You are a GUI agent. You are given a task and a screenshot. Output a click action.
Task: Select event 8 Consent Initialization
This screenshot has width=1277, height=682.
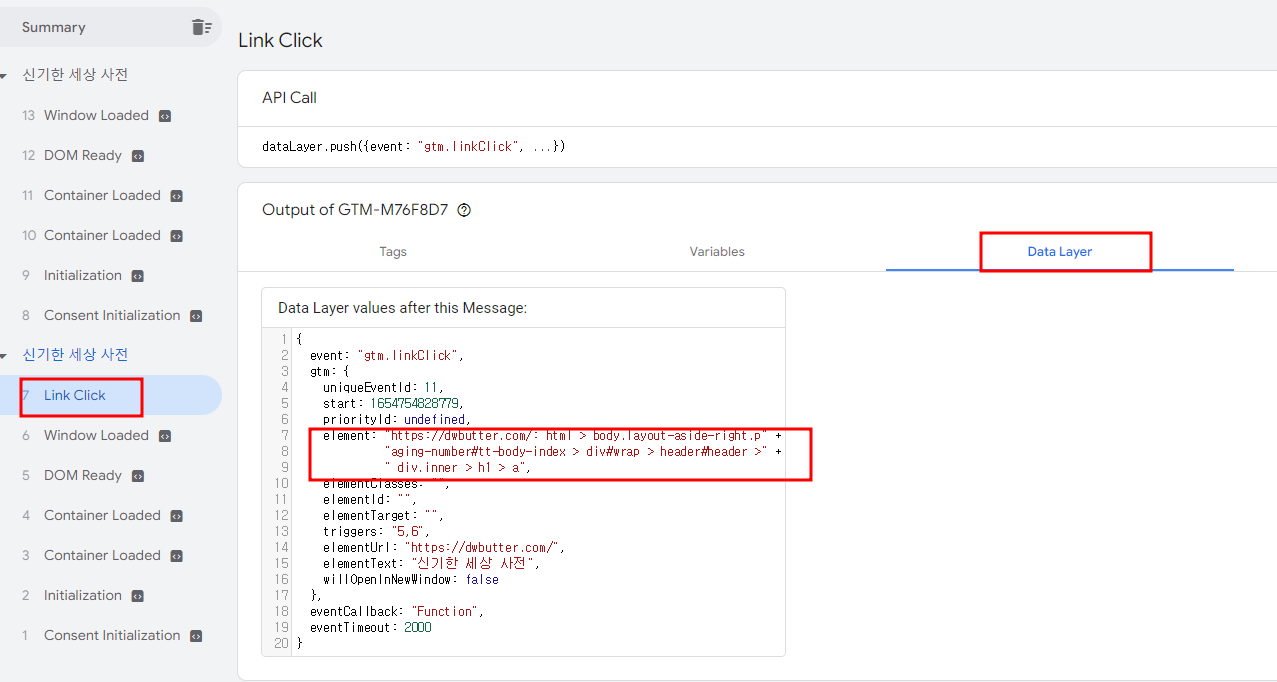pos(111,315)
